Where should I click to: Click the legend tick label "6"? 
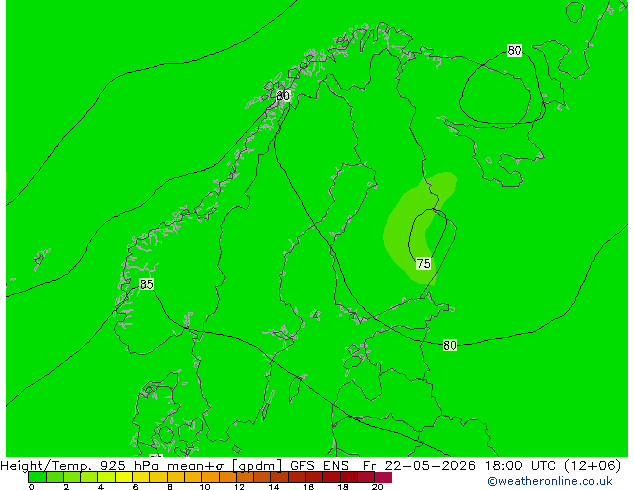pos(135,487)
